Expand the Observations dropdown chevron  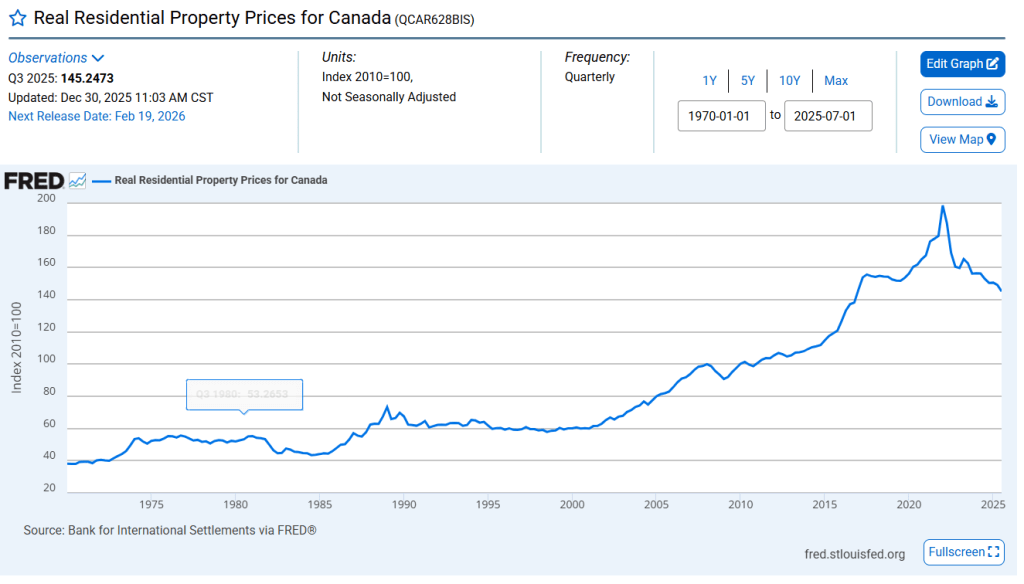[x=98, y=58]
